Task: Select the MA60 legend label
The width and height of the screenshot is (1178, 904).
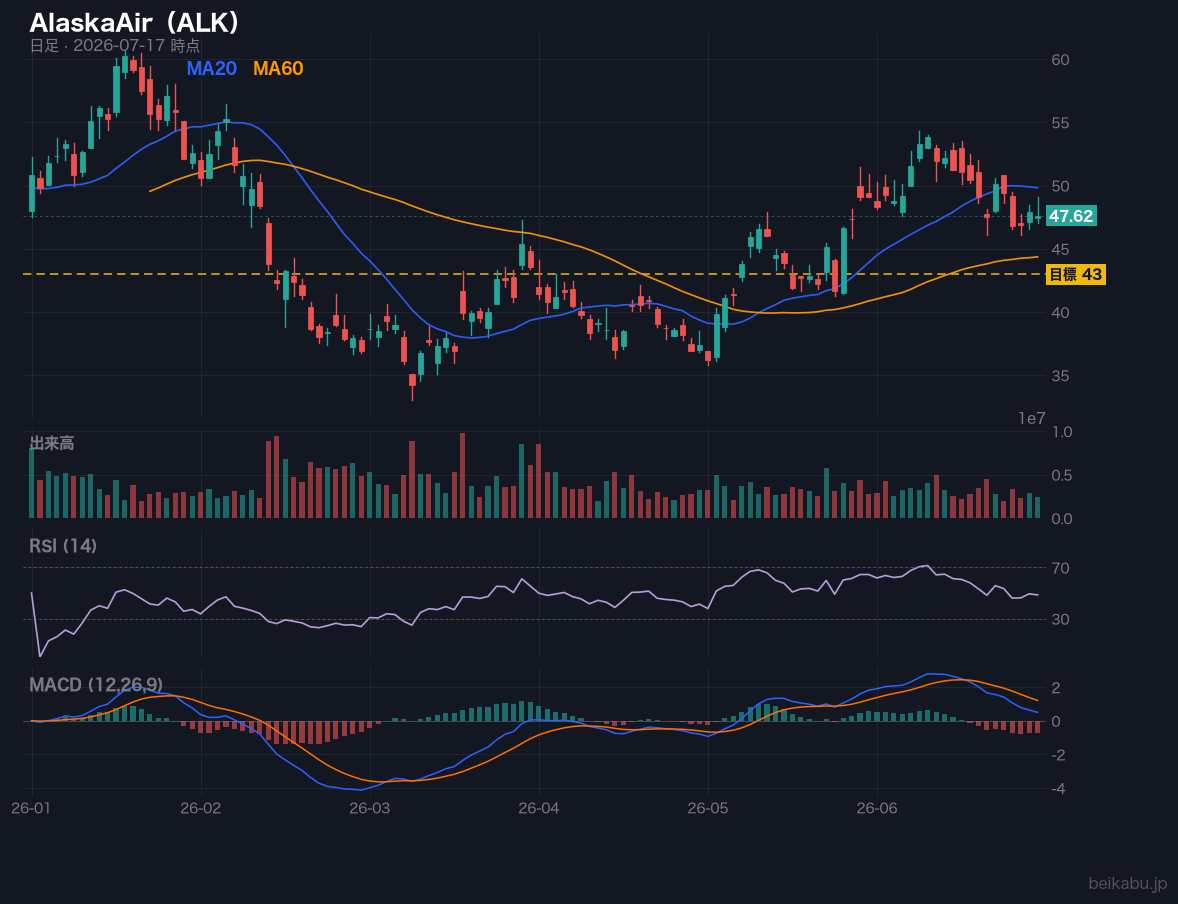Action: (278, 68)
